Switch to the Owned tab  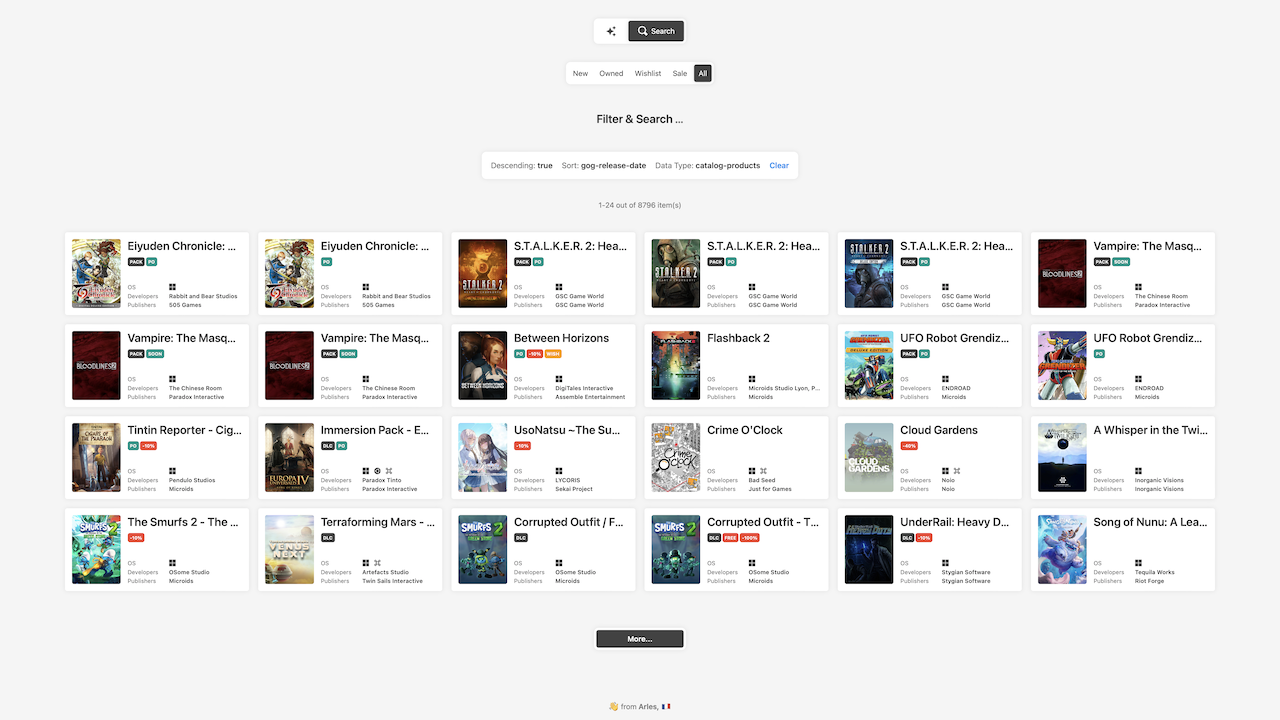click(611, 73)
